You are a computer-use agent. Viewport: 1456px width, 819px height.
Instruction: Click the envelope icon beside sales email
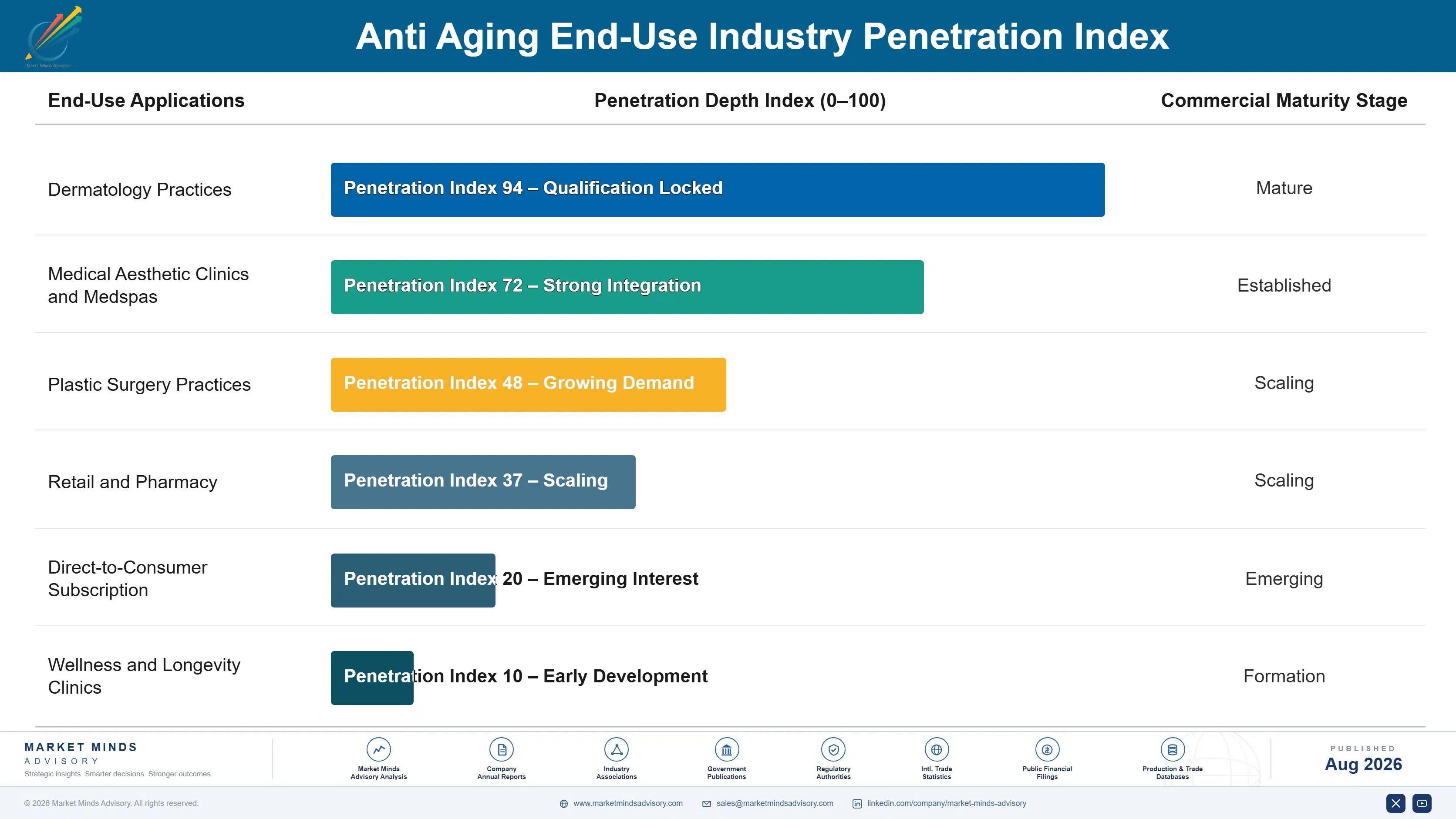[x=707, y=804]
